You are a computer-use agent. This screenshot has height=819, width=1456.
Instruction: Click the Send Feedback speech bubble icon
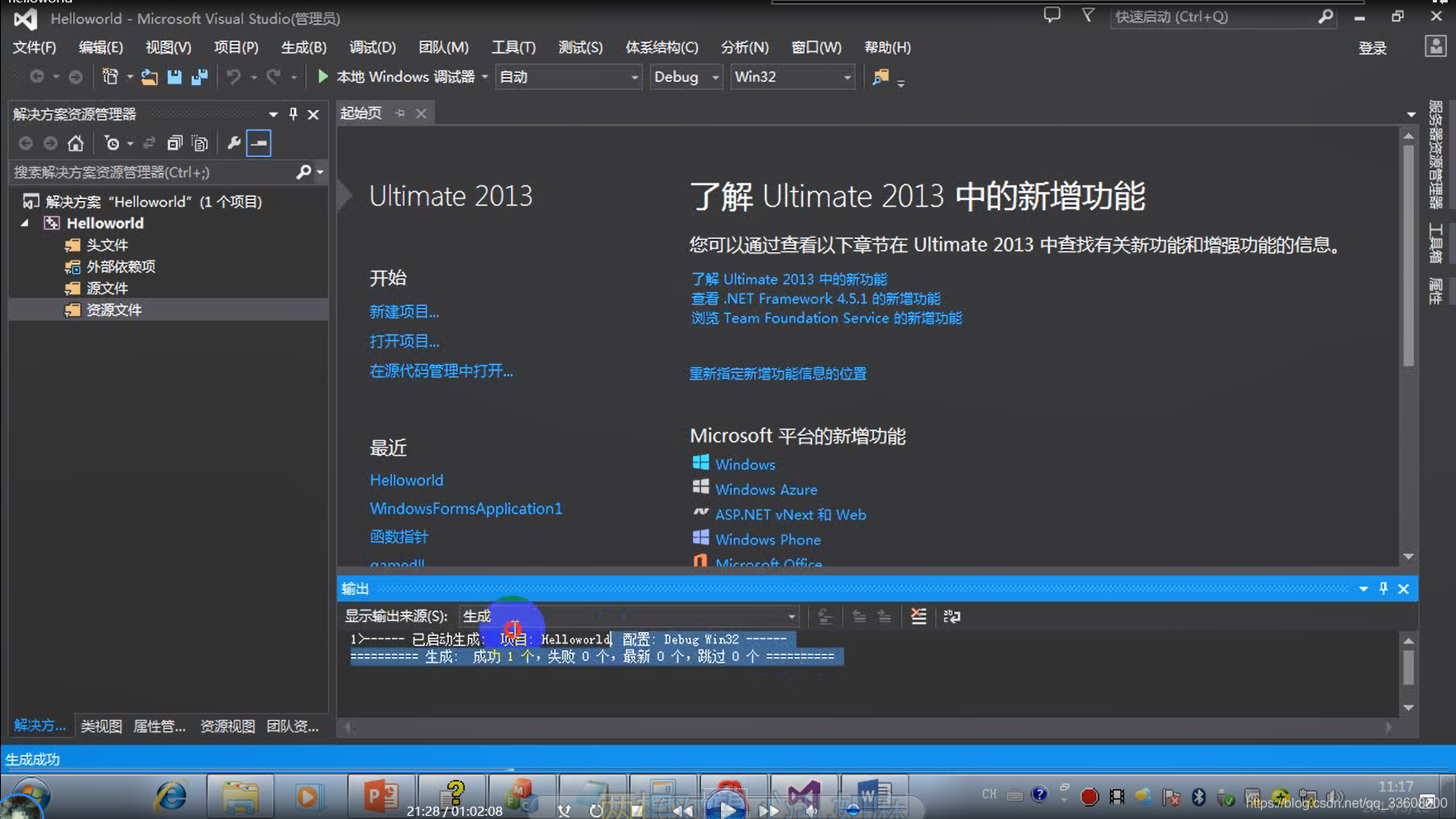pyautogui.click(x=1052, y=16)
